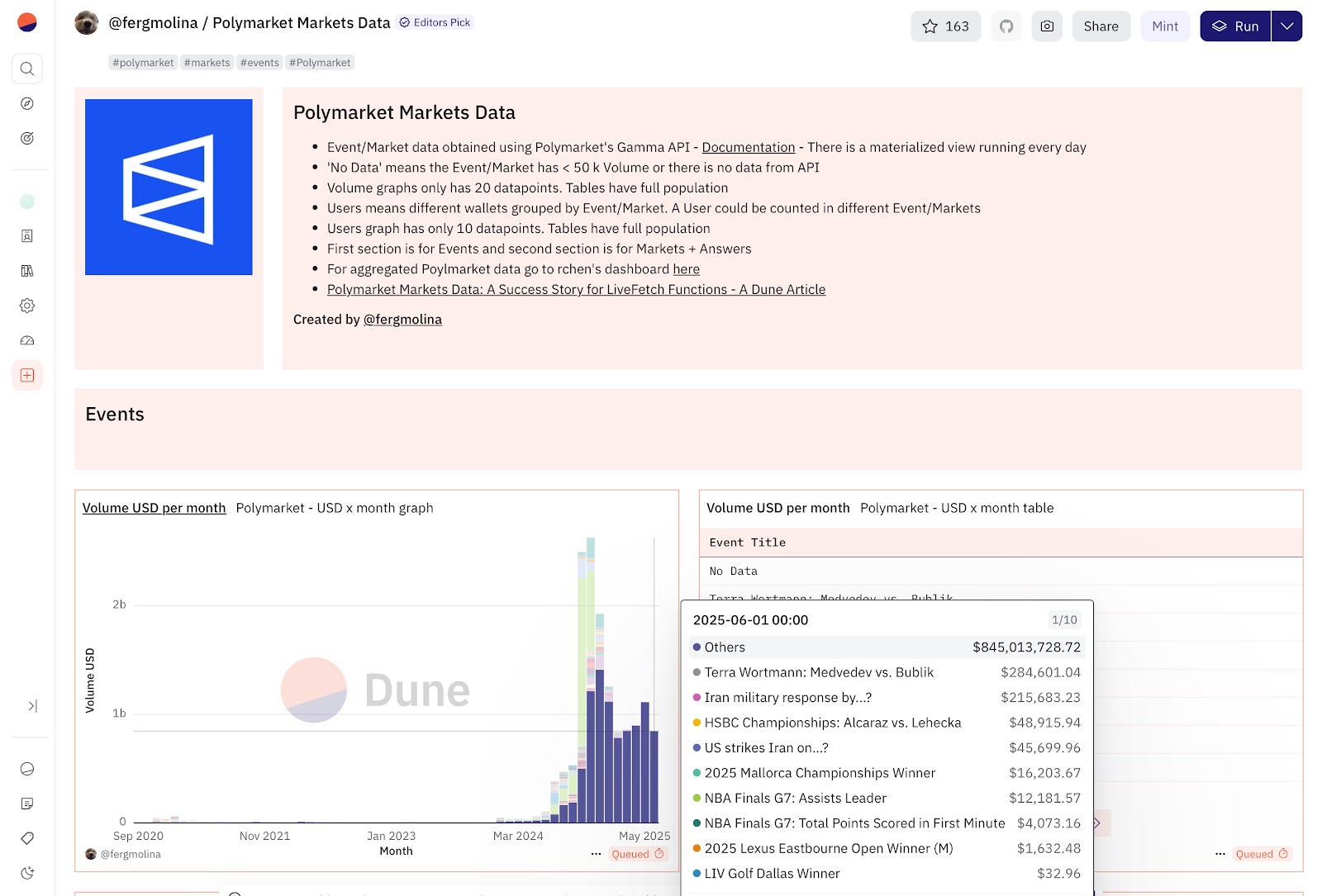Open the three-dots menu on the graph panel

tap(596, 854)
